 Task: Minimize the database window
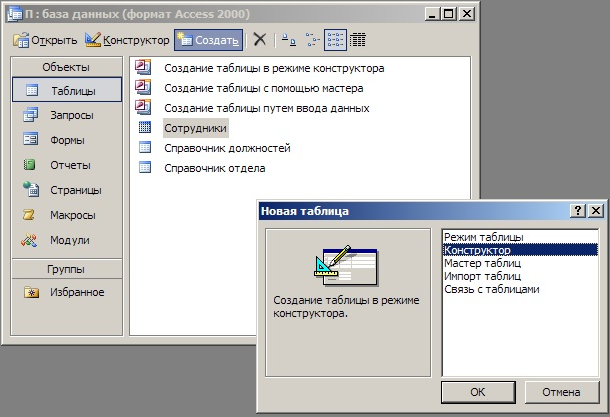433,14
